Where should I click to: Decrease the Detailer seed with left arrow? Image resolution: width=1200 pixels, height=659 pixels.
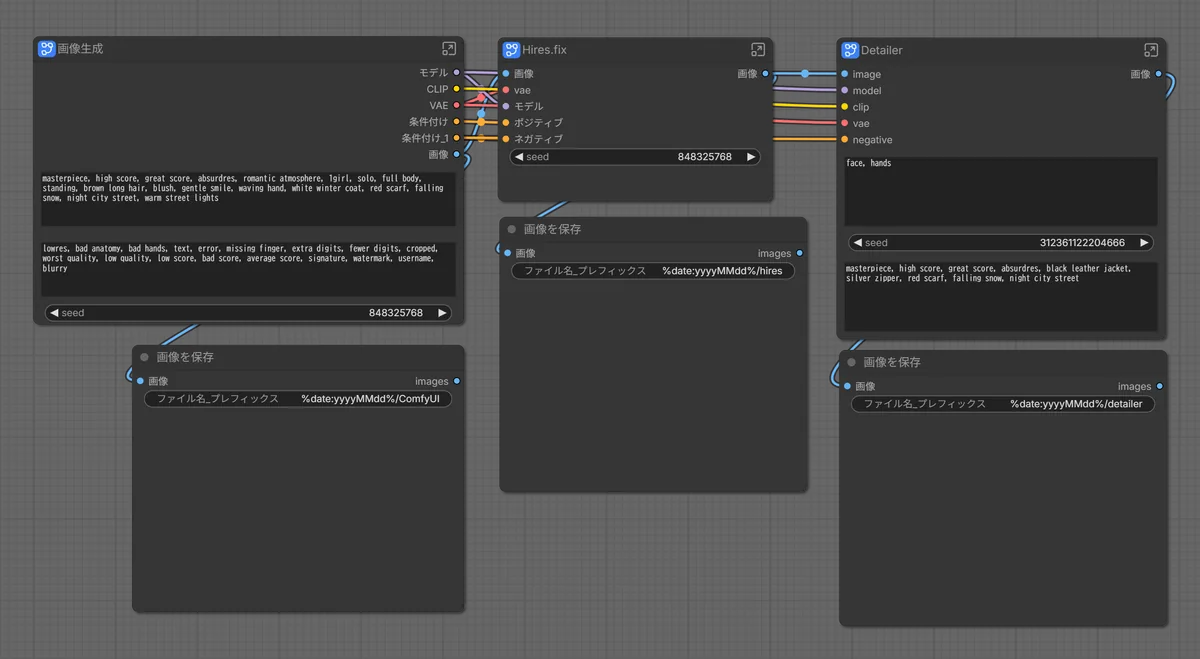(858, 243)
